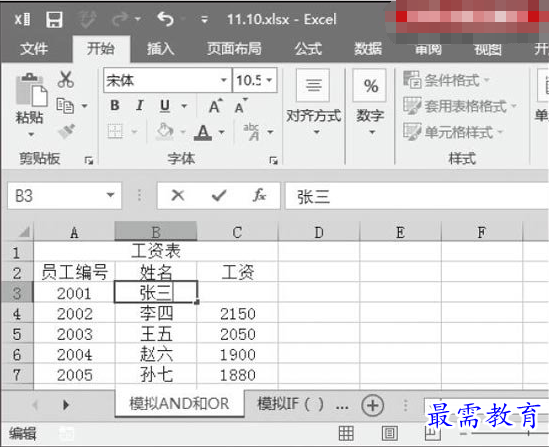Click the Fill Color bucket icon
This screenshot has width=549, height=447.
[165, 132]
